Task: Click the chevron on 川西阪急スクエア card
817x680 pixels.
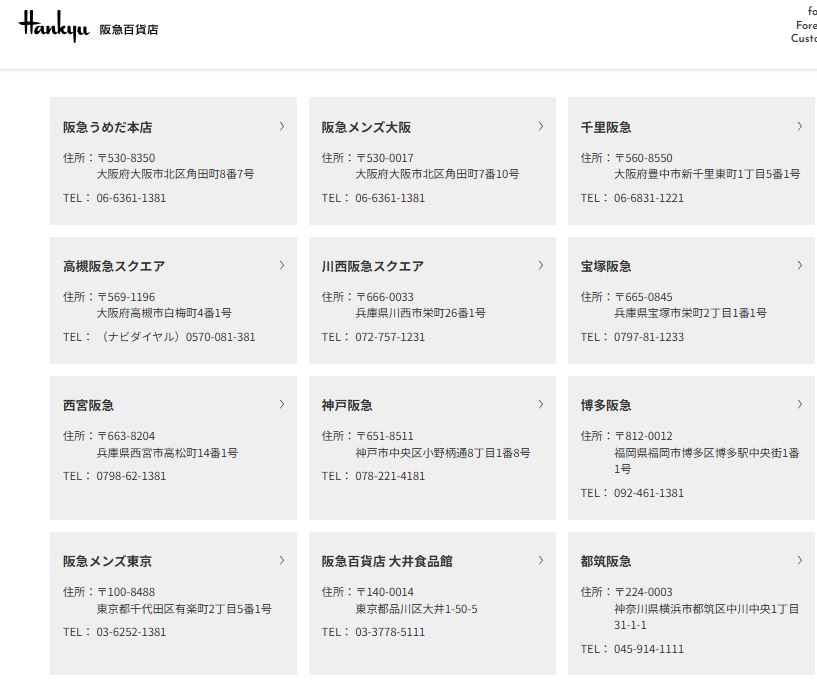Action: coord(541,265)
